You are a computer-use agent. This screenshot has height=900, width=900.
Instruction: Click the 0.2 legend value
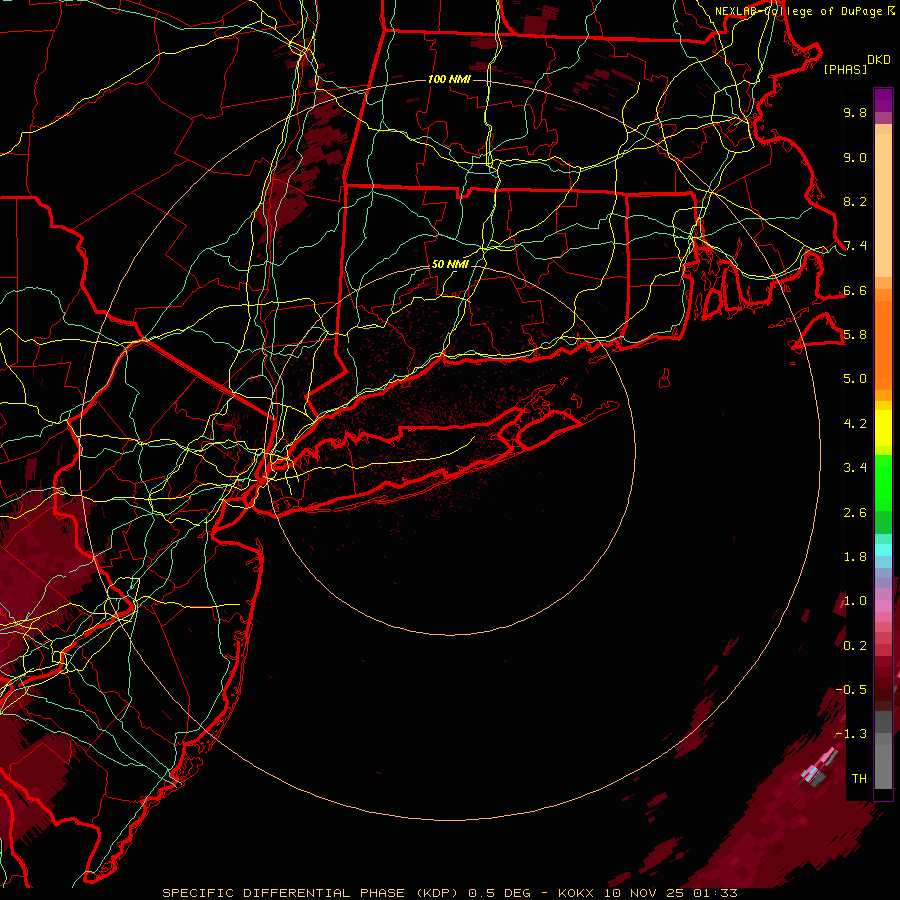point(855,645)
